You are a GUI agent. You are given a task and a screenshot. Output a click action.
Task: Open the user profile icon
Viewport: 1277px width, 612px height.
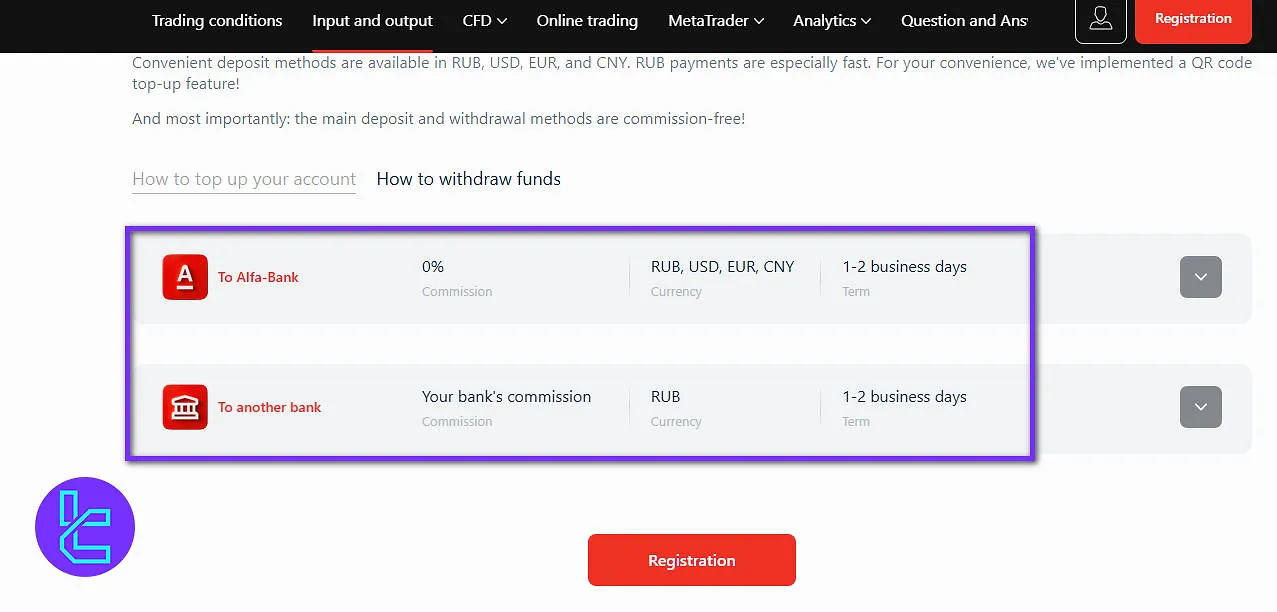[x=1100, y=20]
